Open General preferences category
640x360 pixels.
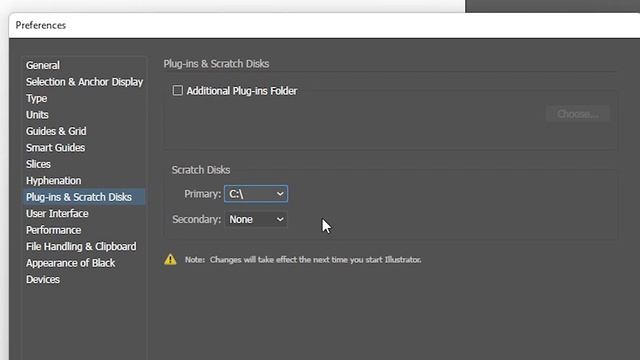(x=43, y=65)
